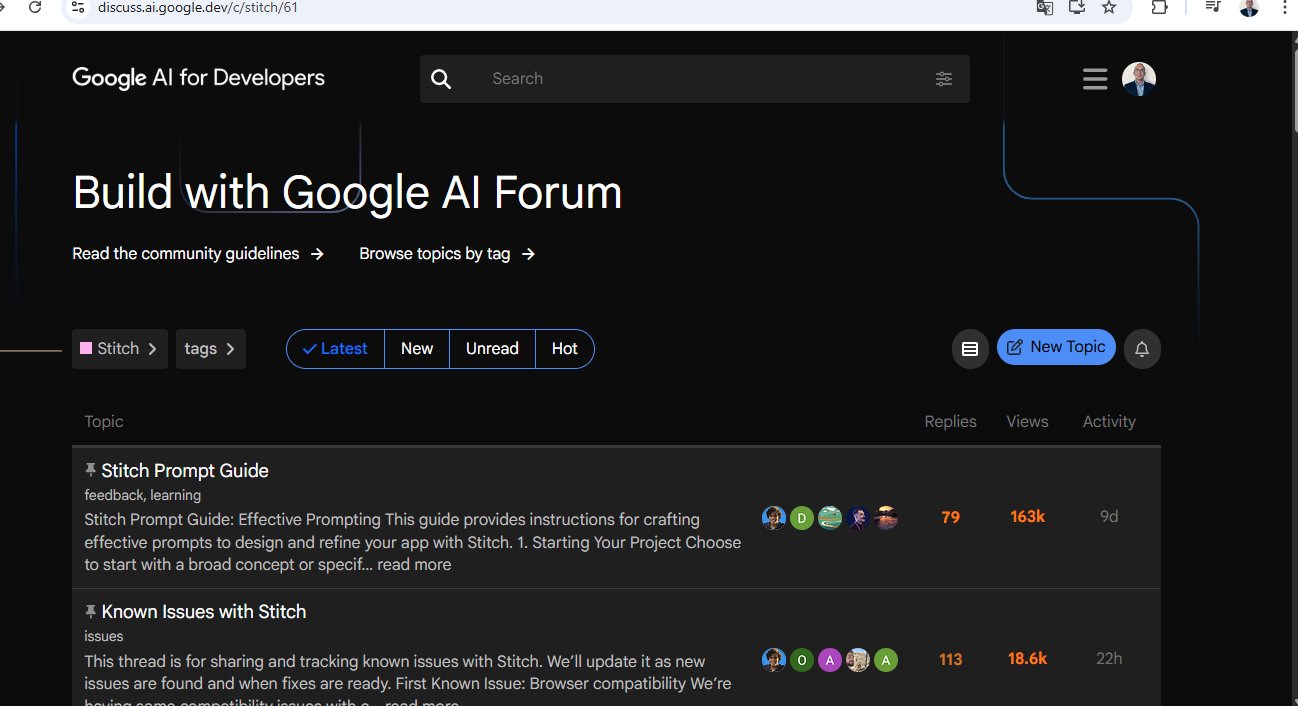Click the New Topic button
This screenshot has height=706, width=1298.
coord(1056,347)
